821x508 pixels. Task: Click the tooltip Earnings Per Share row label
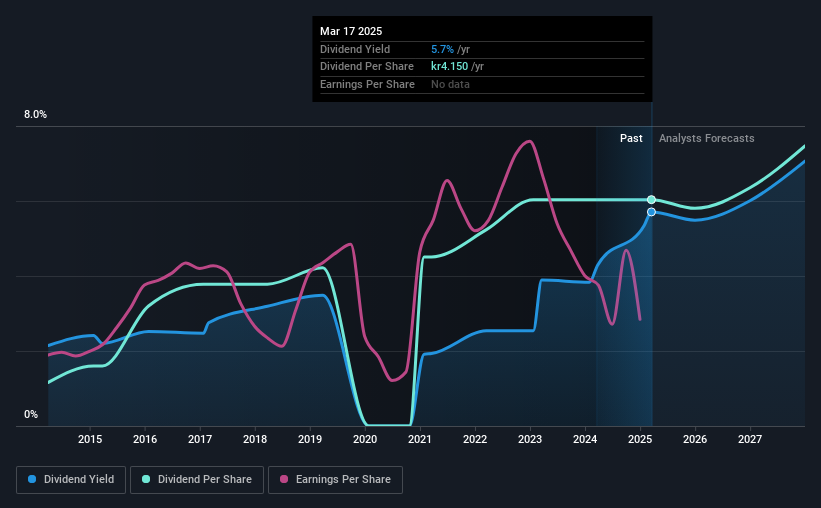[x=367, y=84]
